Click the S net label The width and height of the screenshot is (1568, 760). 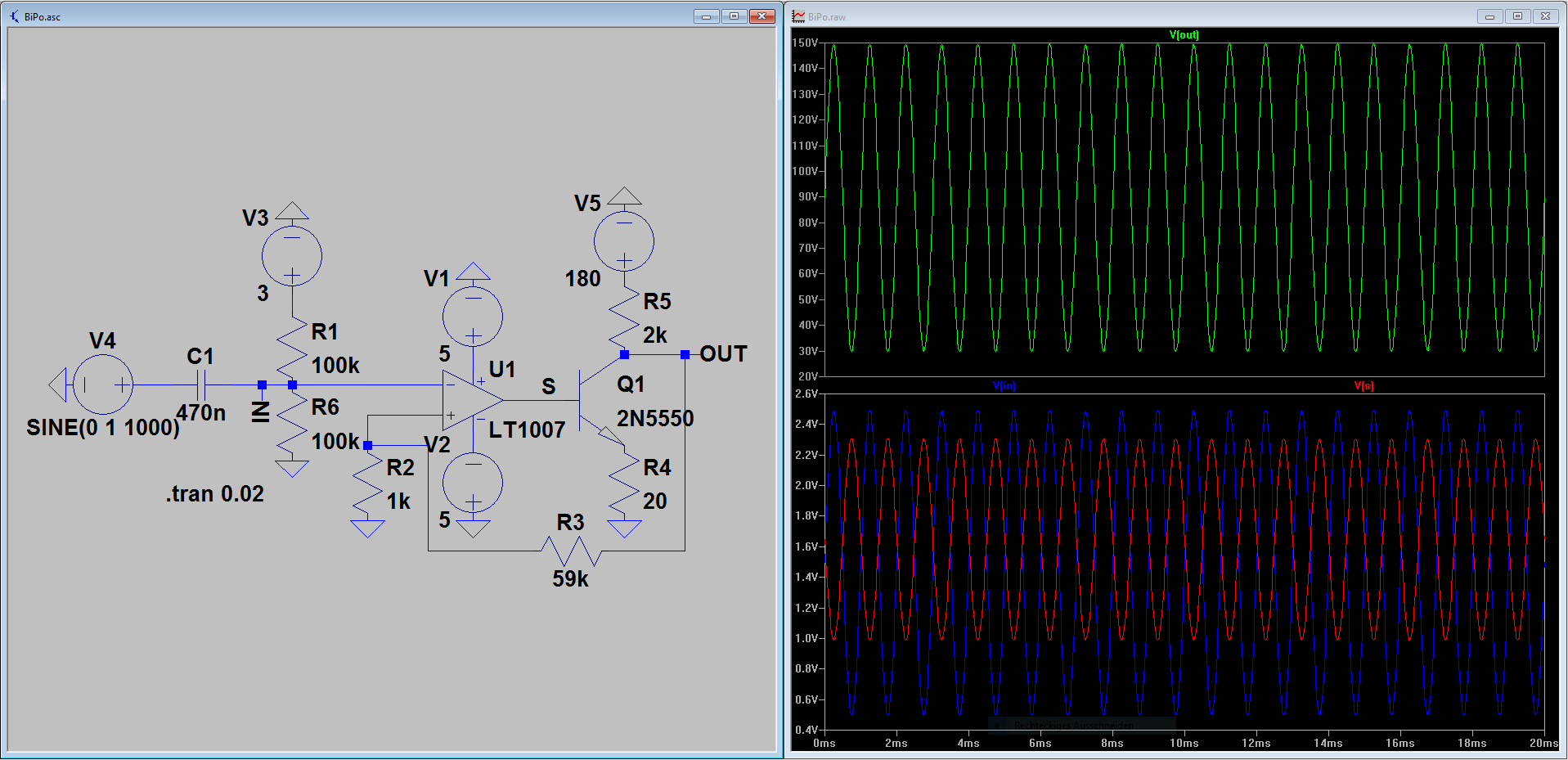click(x=548, y=386)
